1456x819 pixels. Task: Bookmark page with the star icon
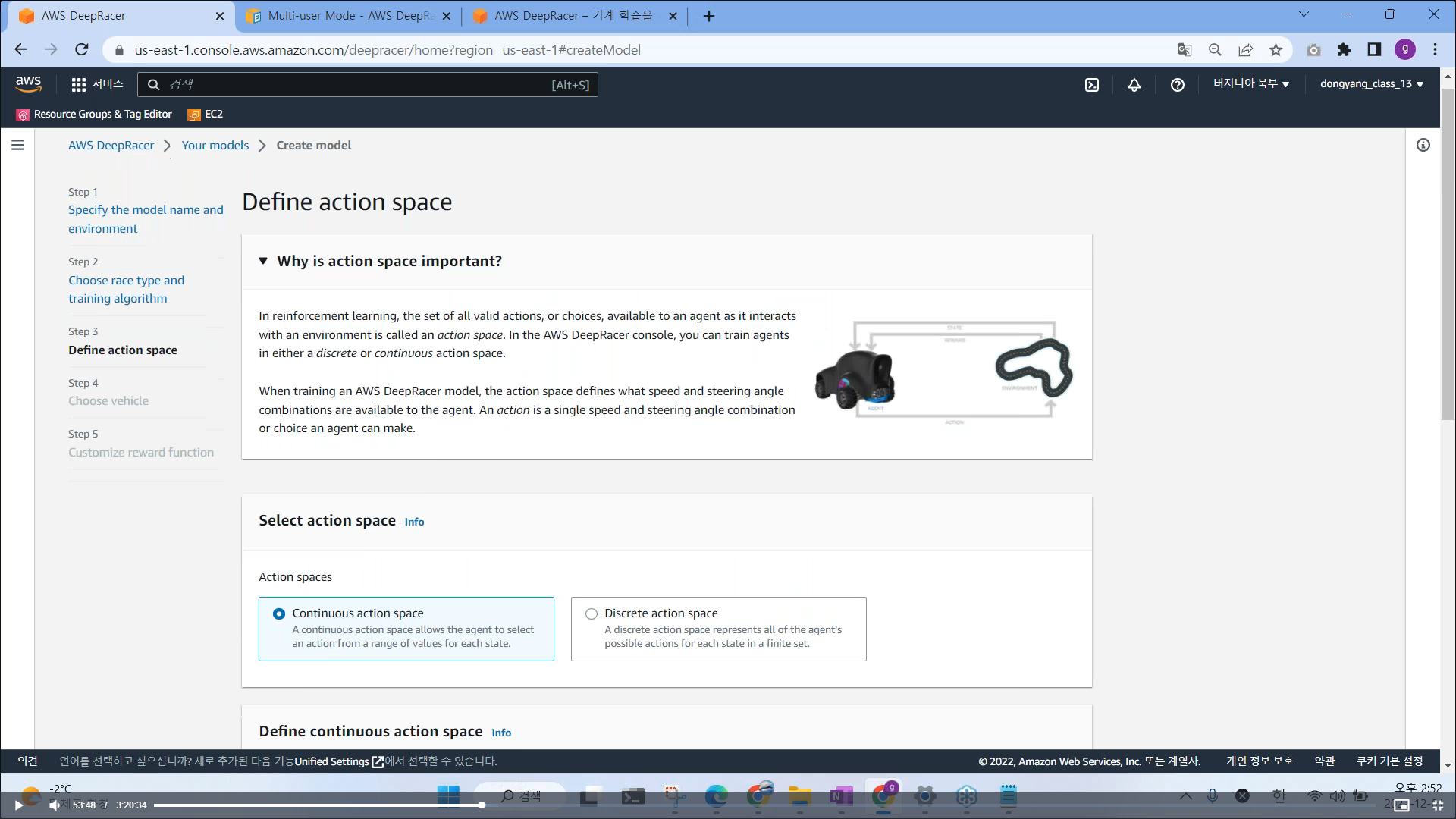pyautogui.click(x=1276, y=50)
